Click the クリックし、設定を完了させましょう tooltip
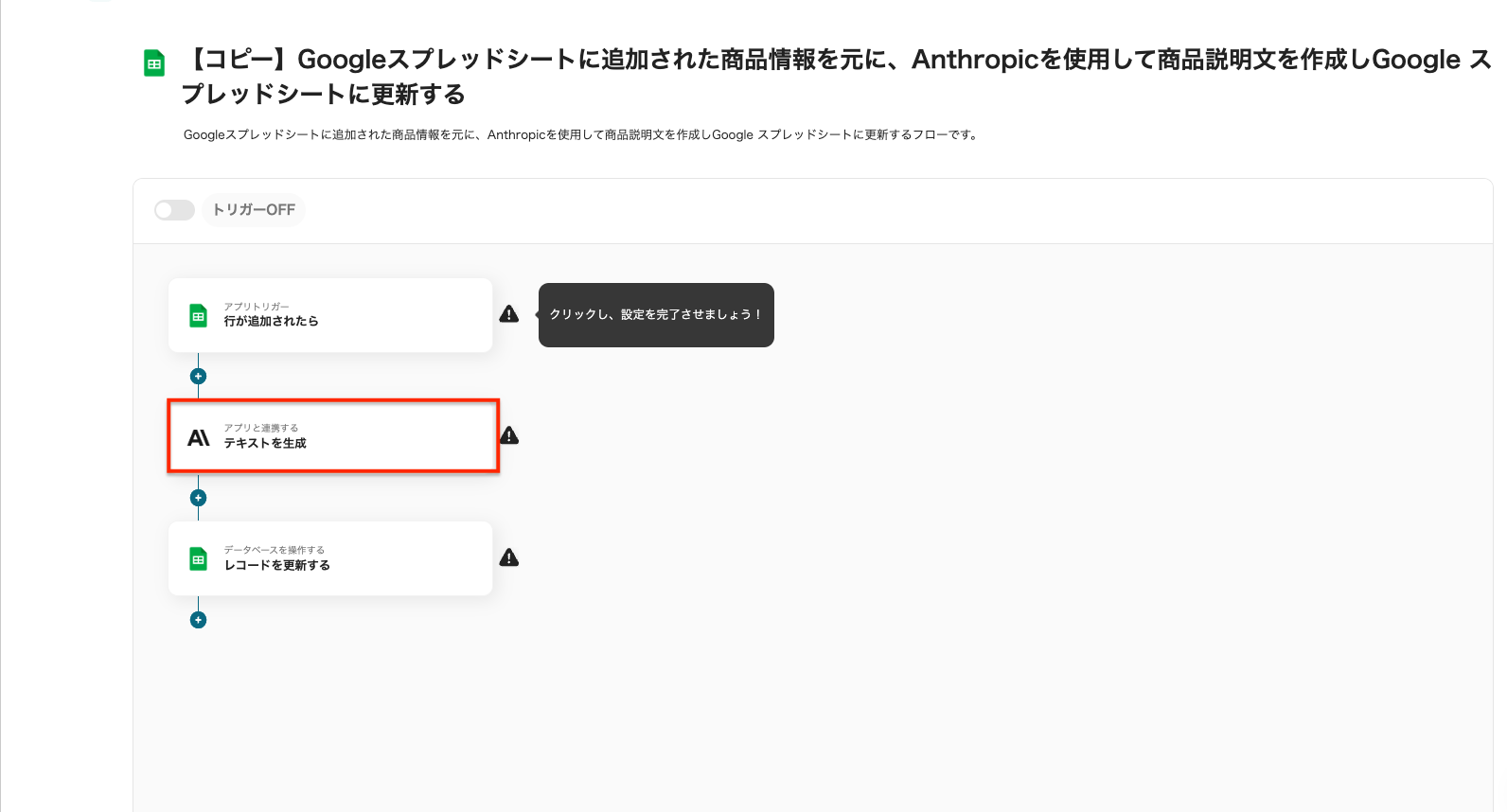Image resolution: width=1507 pixels, height=812 pixels. point(656,315)
